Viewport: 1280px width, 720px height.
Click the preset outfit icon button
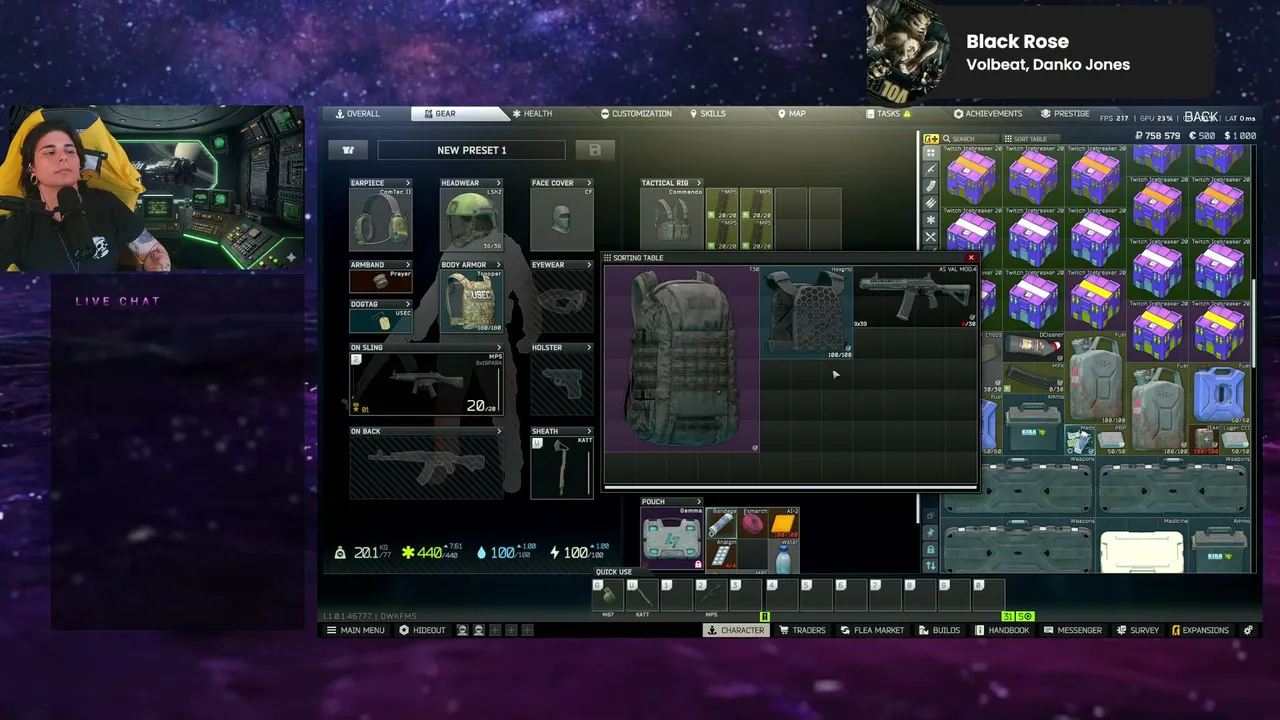coord(349,150)
